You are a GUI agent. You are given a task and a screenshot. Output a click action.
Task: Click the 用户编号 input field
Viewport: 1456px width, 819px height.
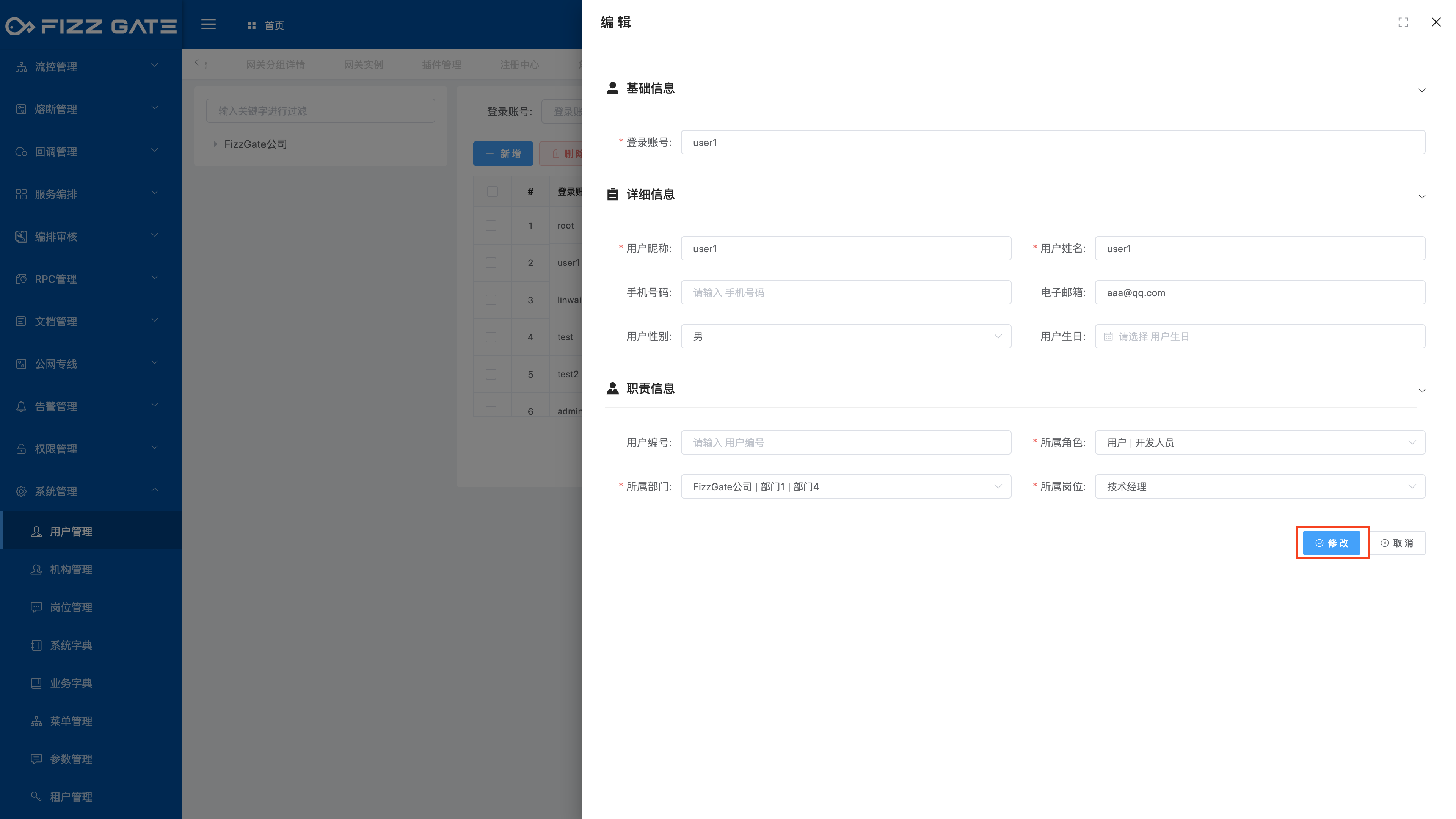pyautogui.click(x=846, y=442)
